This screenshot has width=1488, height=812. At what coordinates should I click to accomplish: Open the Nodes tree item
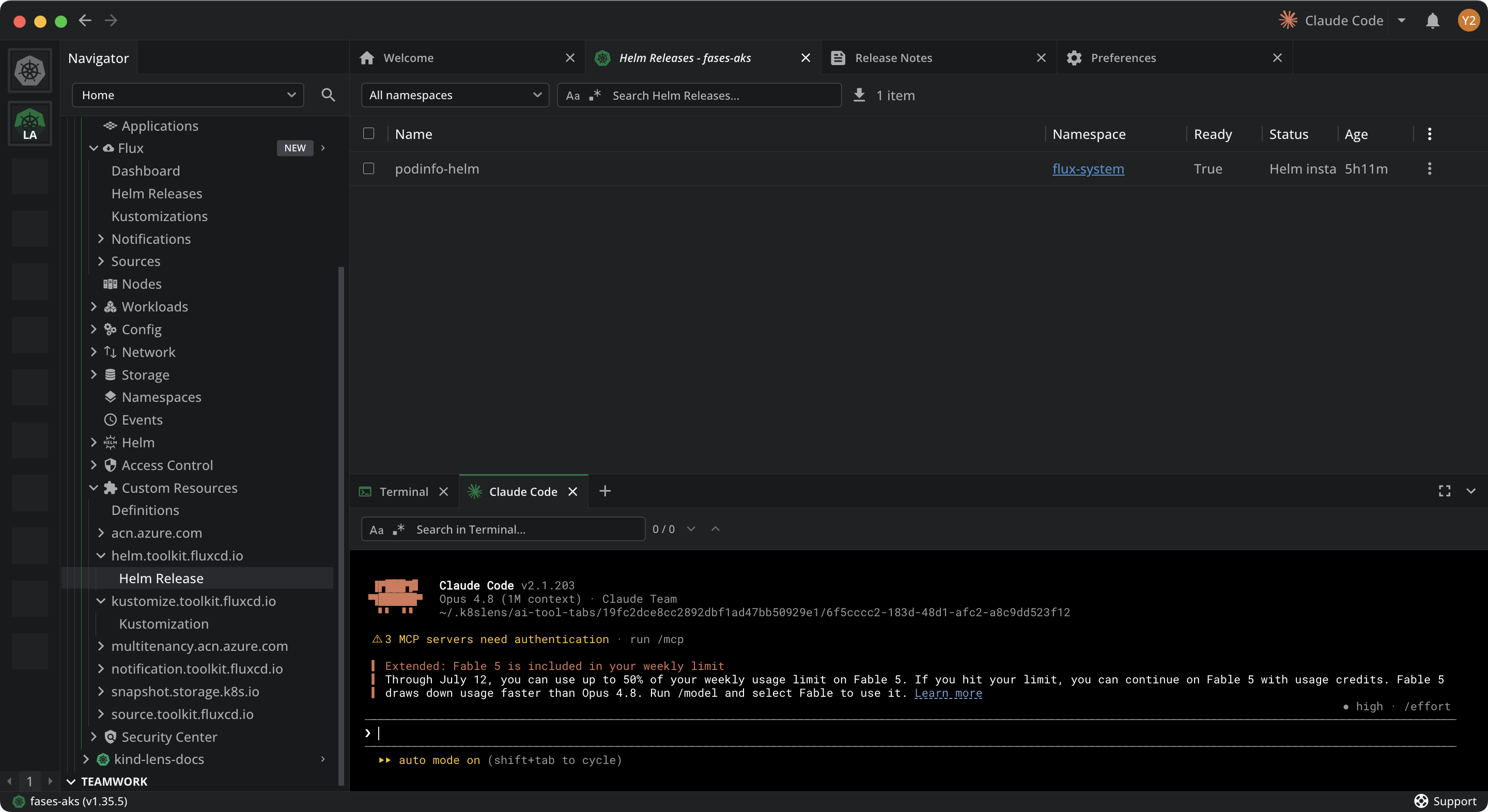142,284
